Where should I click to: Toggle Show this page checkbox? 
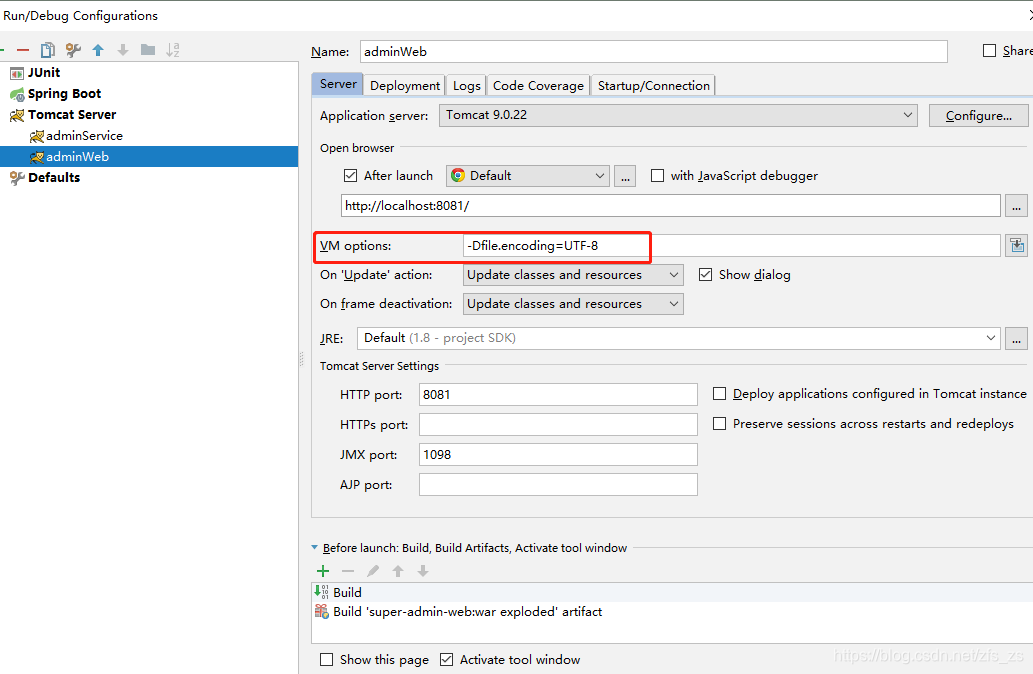point(326,660)
